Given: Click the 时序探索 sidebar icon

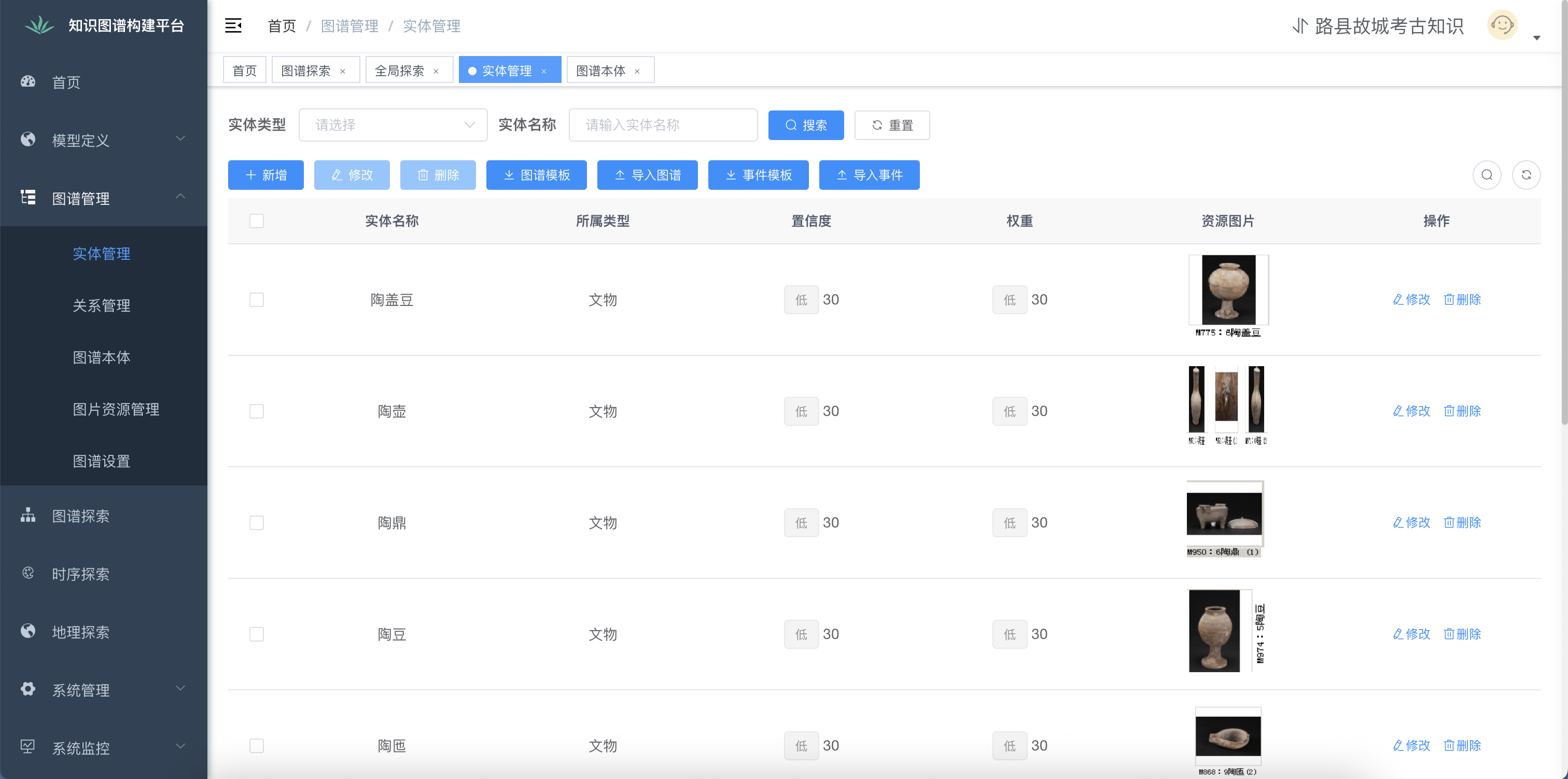Looking at the screenshot, I should tap(28, 573).
